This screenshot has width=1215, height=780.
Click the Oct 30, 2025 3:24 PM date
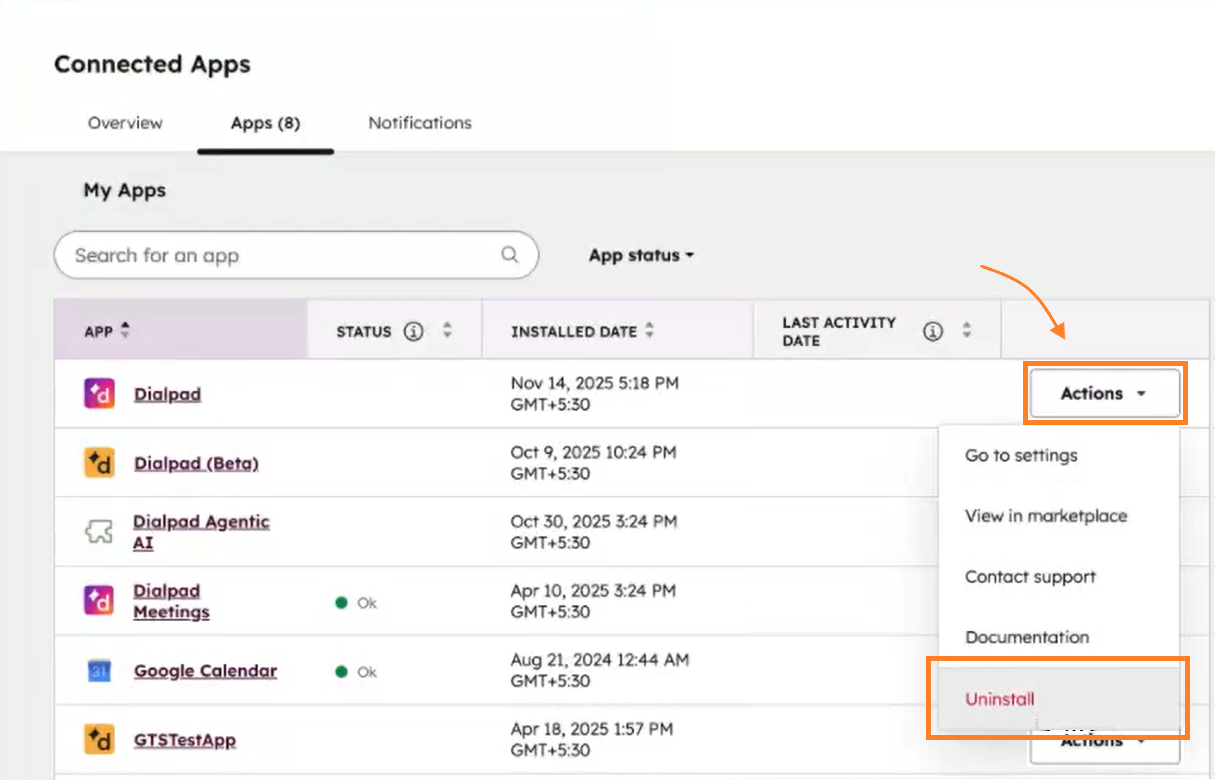593,531
